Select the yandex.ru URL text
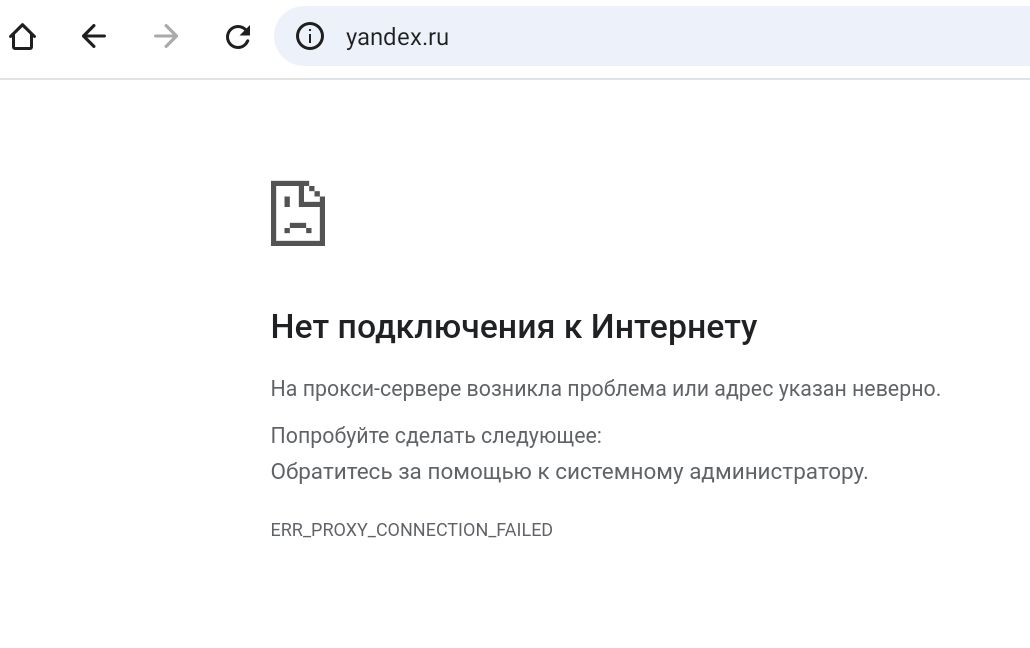 coord(397,37)
